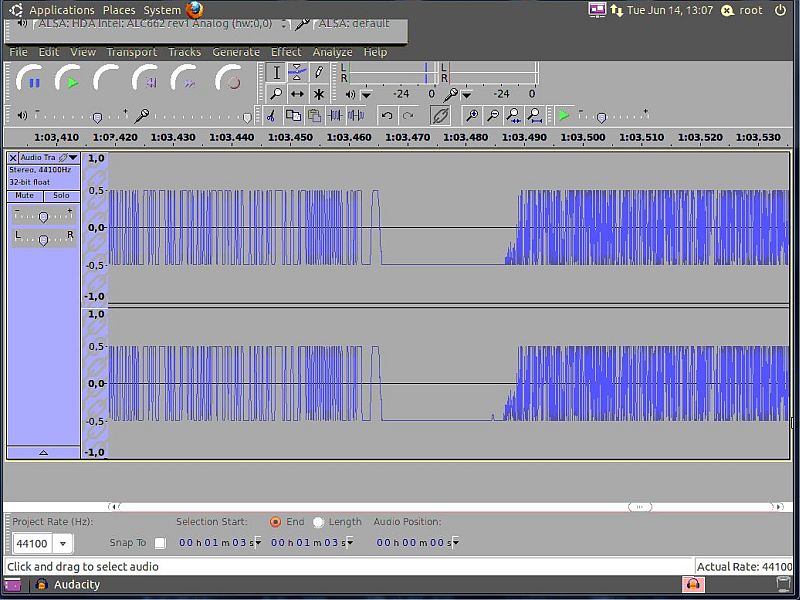Screen dimensions: 800x600
Task: Open the Generate menu
Action: (x=236, y=52)
